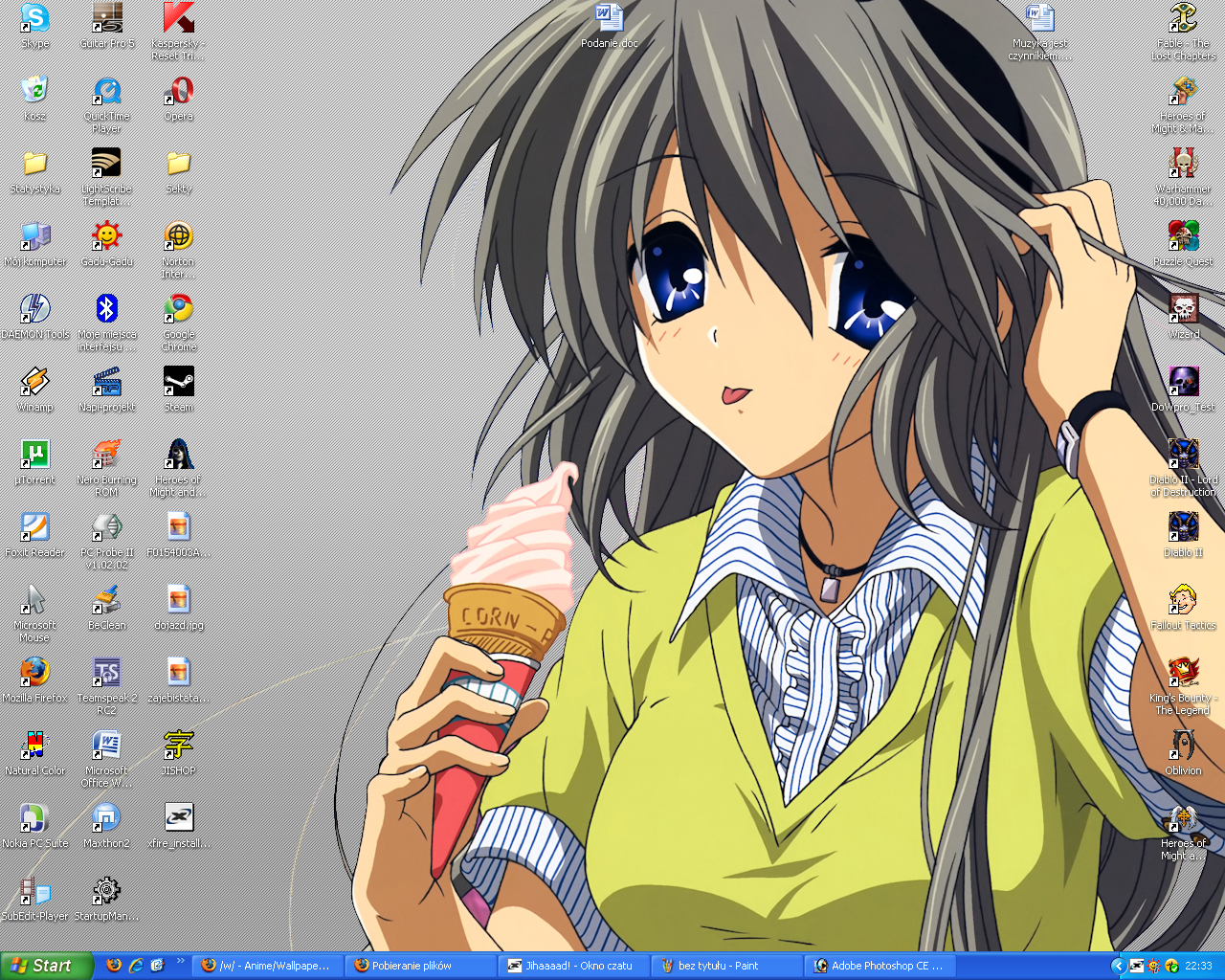Open the Diablo II game shortcut

[1183, 527]
